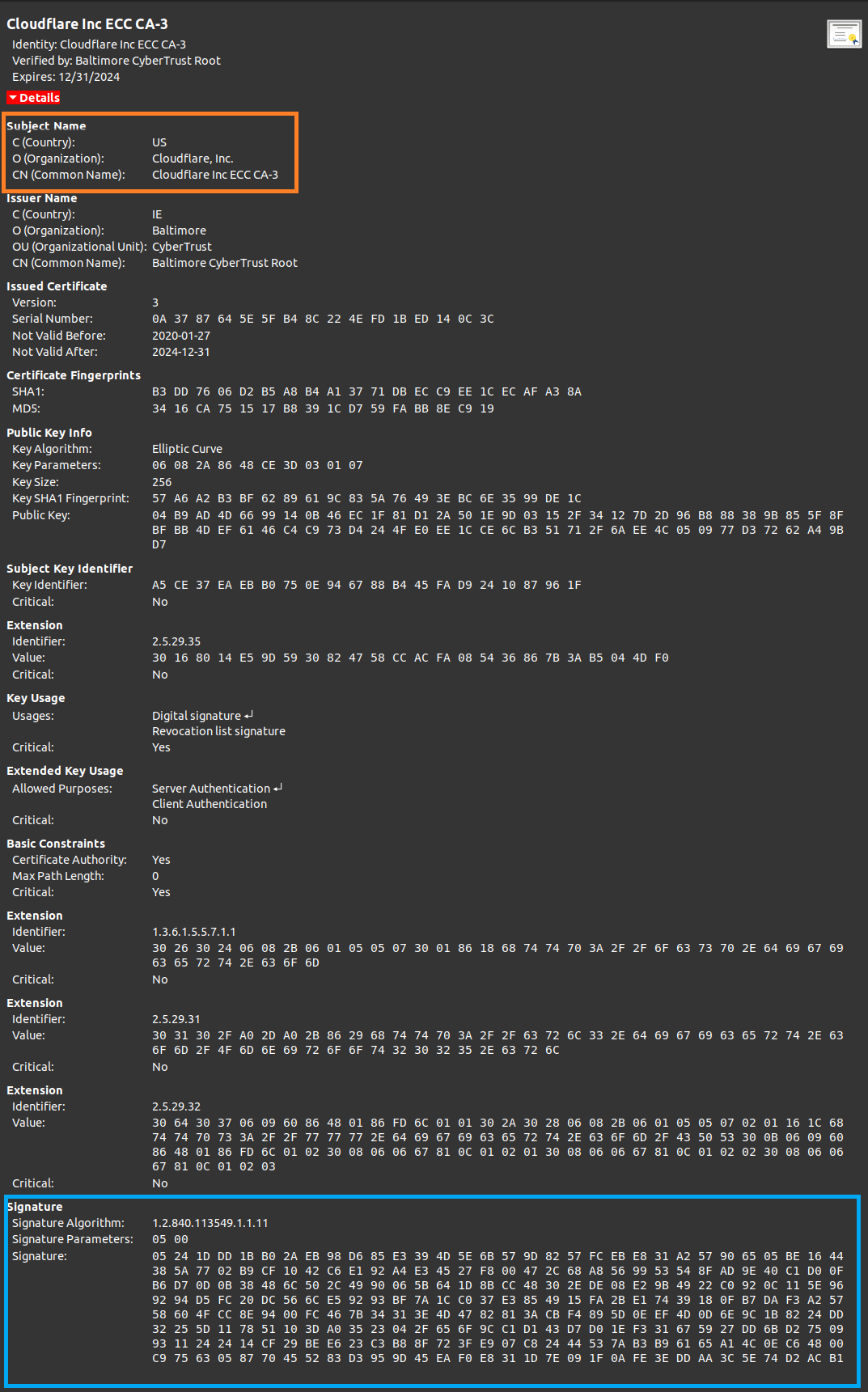Select the SHA1 fingerprint value
The width and height of the screenshot is (868, 1392).
(x=366, y=391)
